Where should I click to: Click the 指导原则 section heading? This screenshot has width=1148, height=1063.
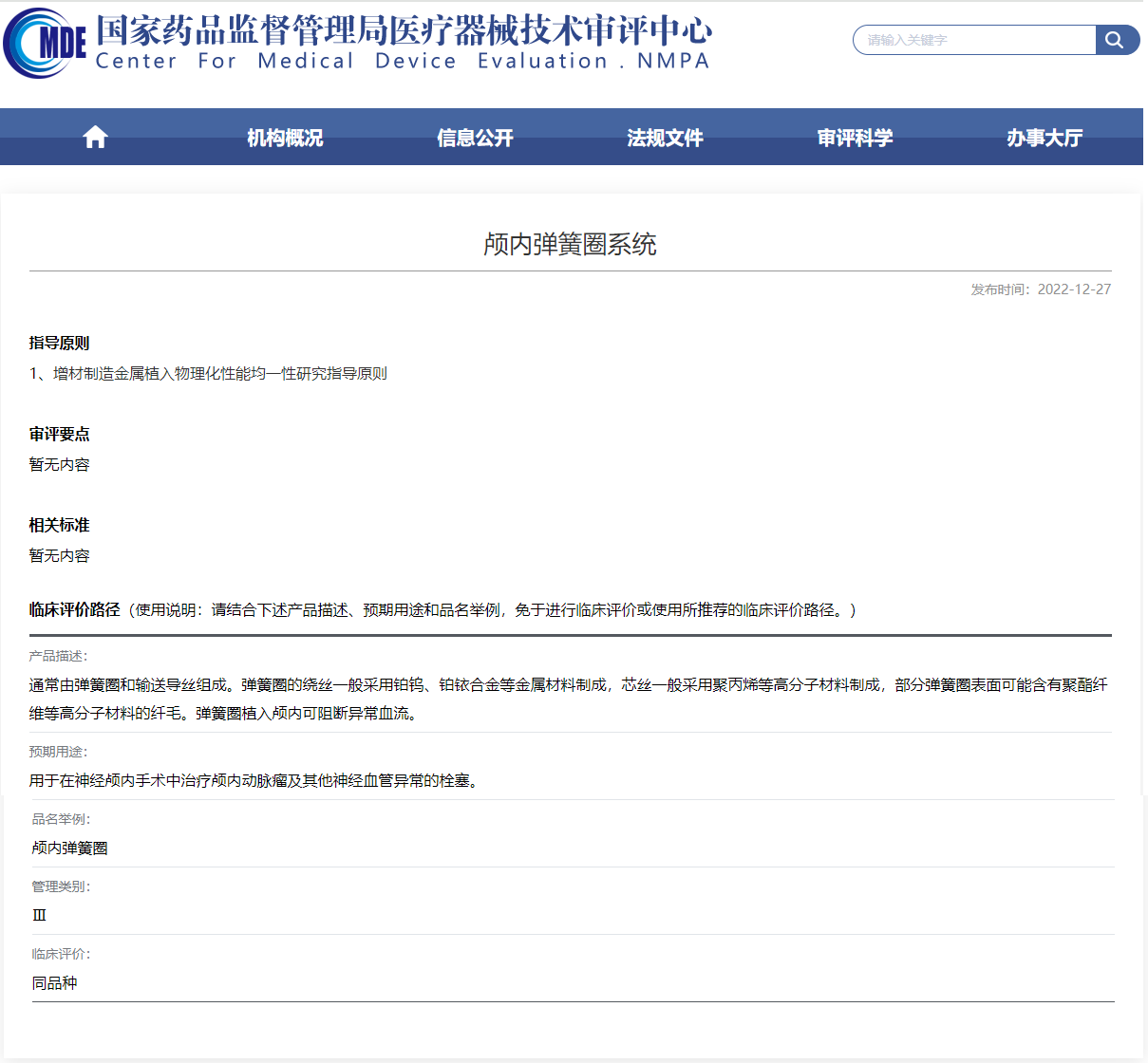(x=59, y=344)
